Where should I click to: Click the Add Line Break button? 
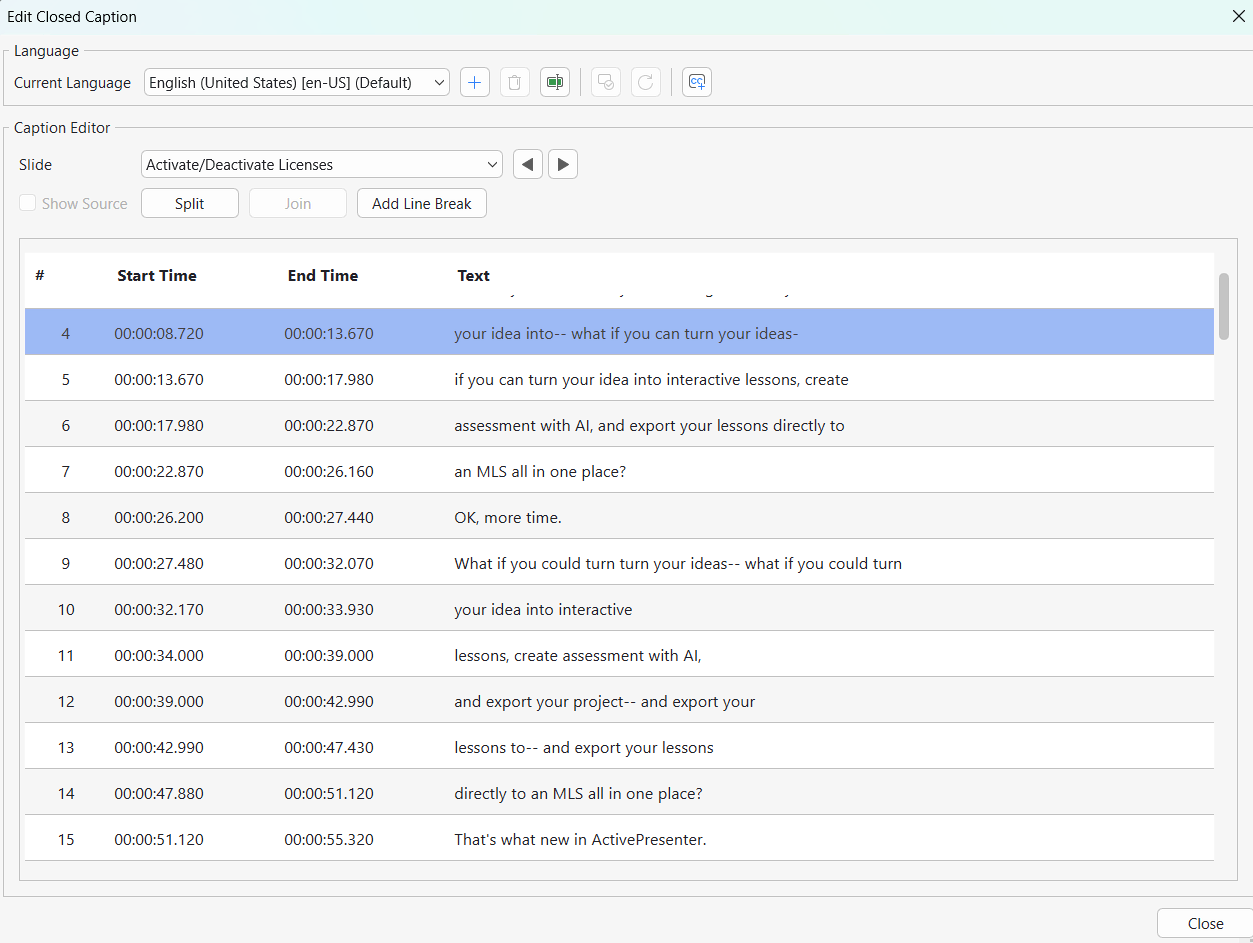[x=422, y=203]
